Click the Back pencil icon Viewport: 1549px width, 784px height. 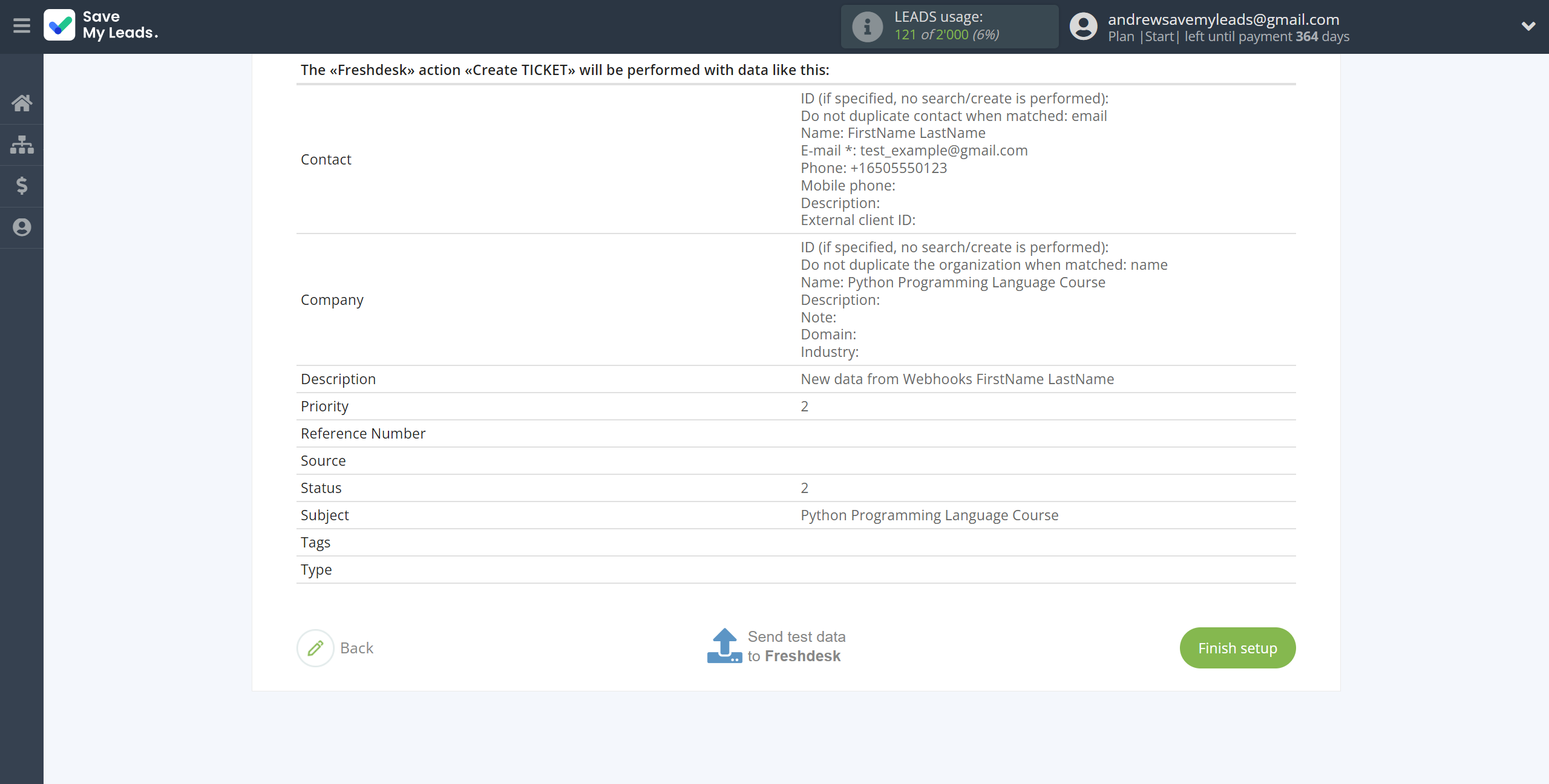coord(315,648)
